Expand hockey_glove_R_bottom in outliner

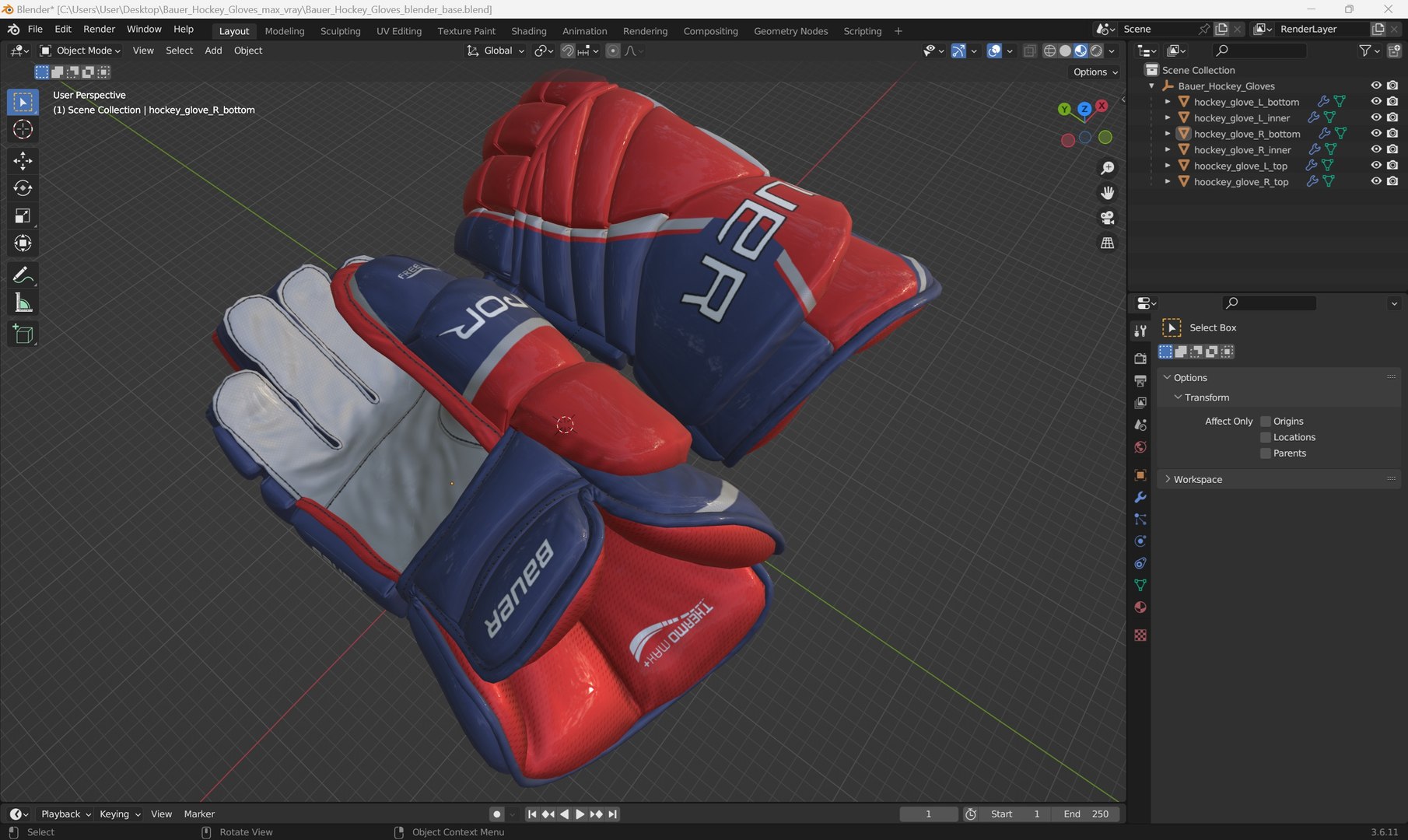(x=1168, y=134)
